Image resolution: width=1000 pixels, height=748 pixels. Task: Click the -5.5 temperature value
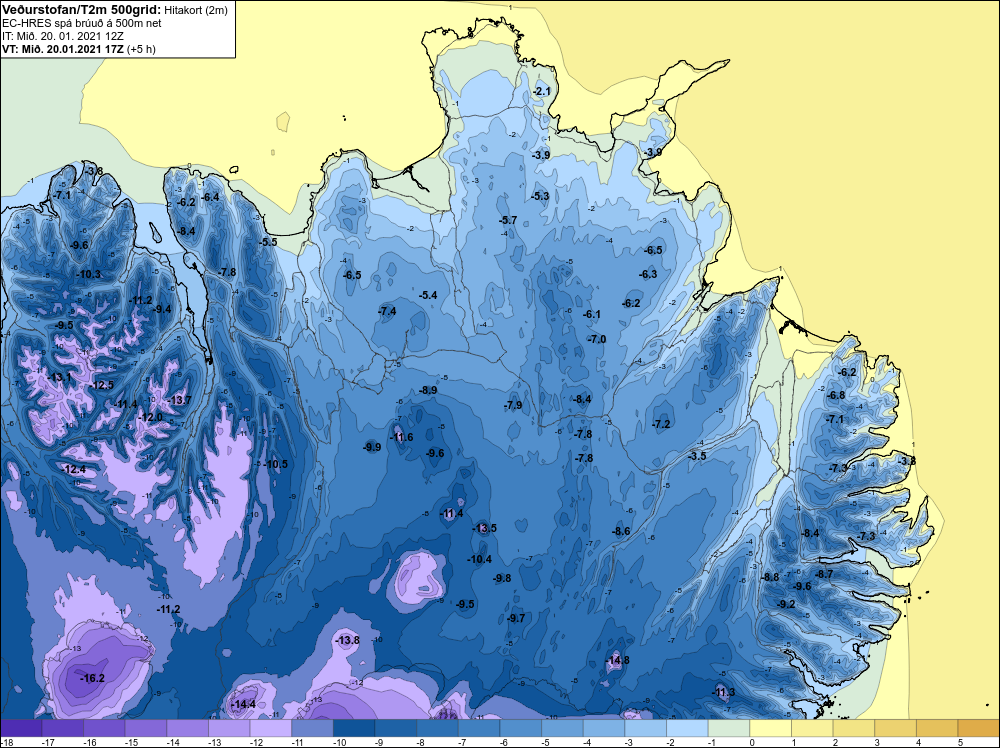click(x=268, y=242)
